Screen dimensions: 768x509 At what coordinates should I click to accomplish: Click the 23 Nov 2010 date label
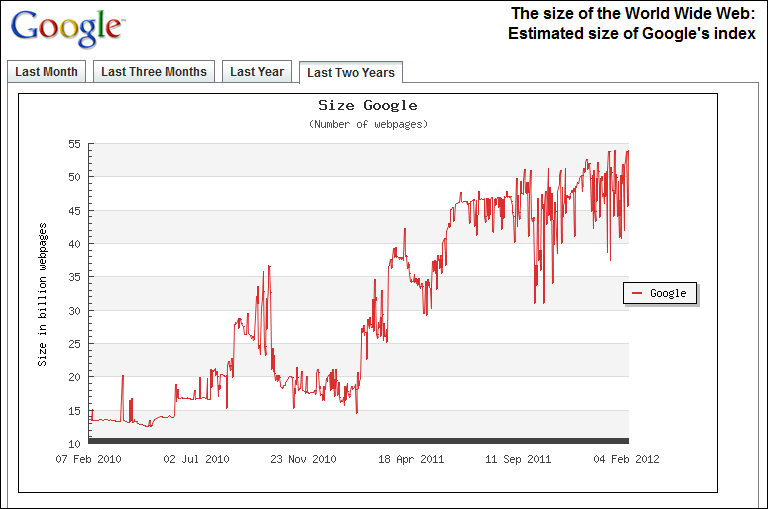[303, 460]
